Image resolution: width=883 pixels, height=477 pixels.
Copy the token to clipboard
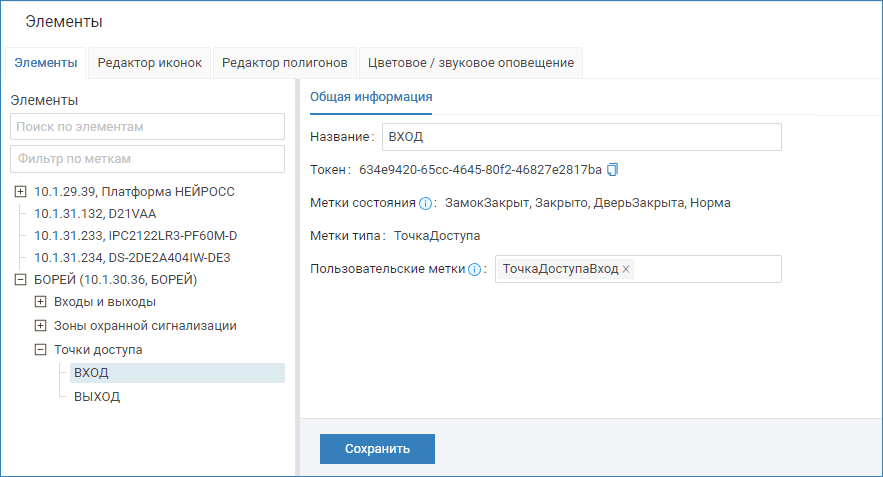point(614,169)
